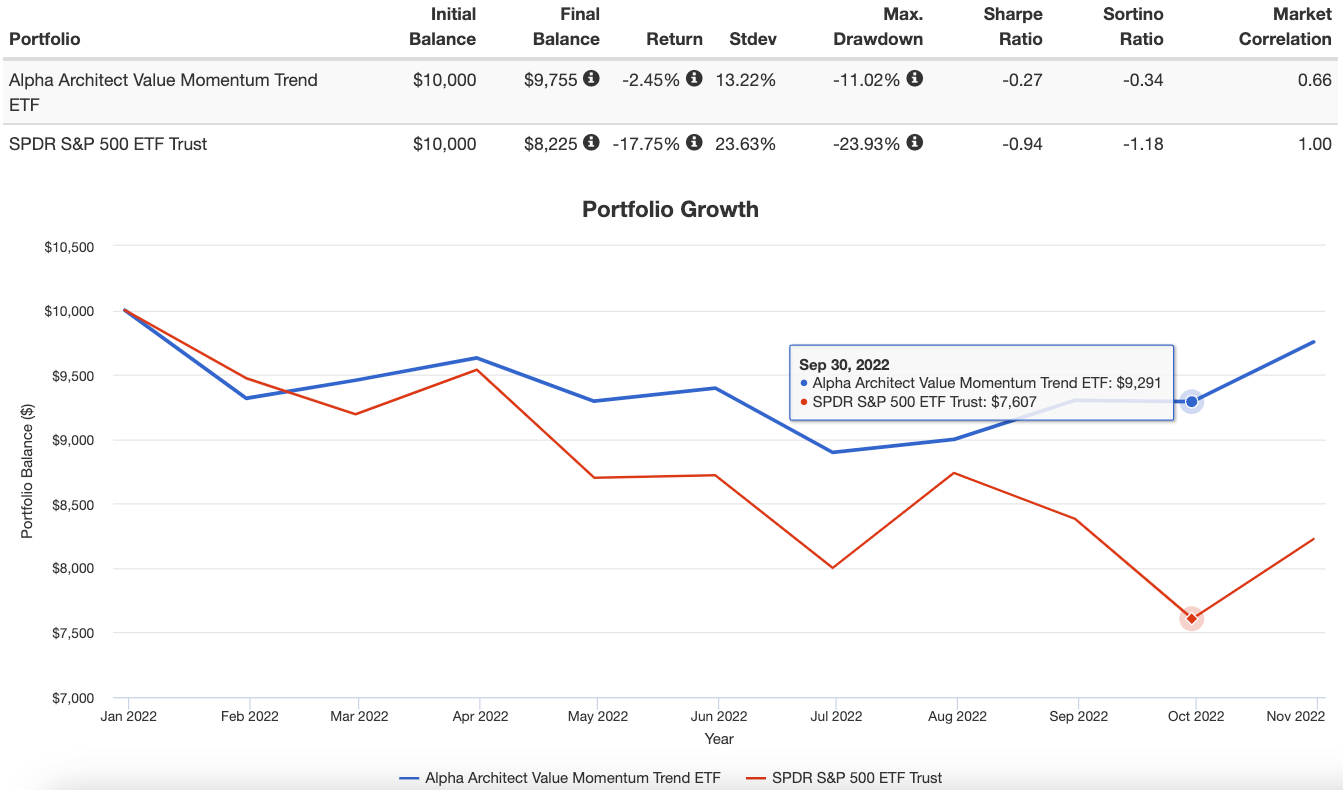Click the -0.27 Sharpe ratio value
This screenshot has width=1343, height=790.
1022,80
